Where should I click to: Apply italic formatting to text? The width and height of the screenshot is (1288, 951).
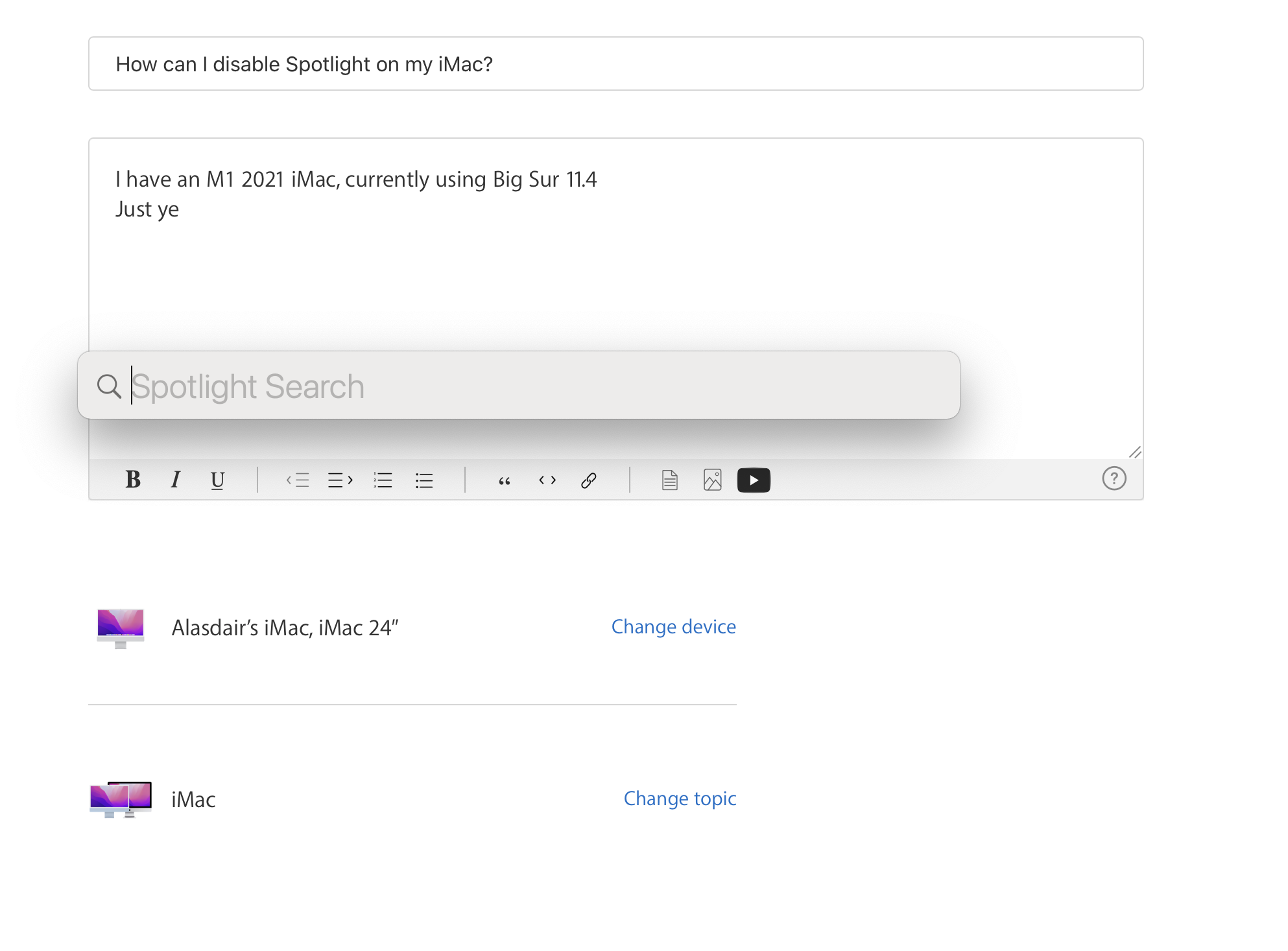click(x=175, y=480)
